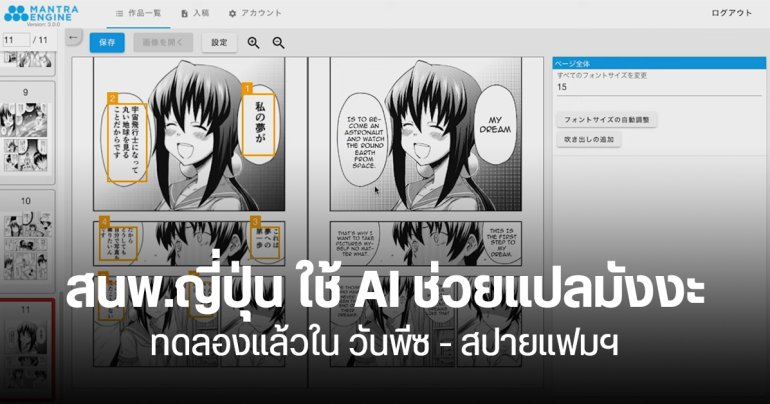Click the number 2 label badge
Screen dimensions: 770x404
(x=112, y=98)
